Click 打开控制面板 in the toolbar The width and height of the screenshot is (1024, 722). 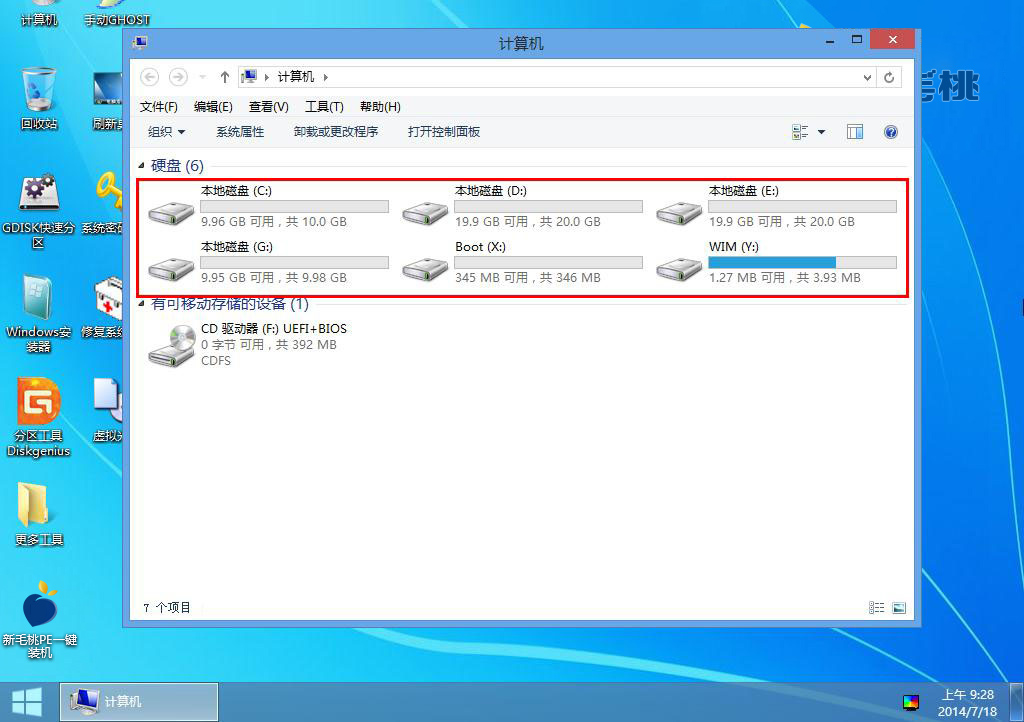(444, 132)
